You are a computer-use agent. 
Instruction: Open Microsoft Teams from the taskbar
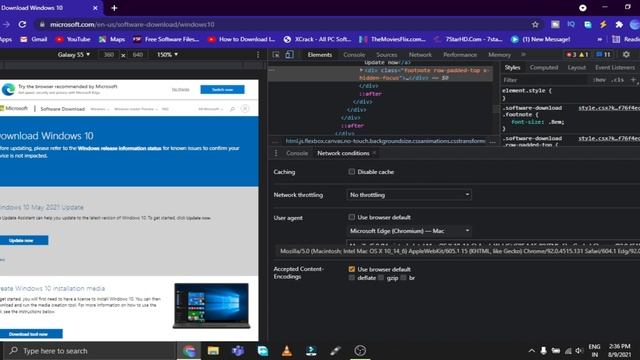(238, 351)
